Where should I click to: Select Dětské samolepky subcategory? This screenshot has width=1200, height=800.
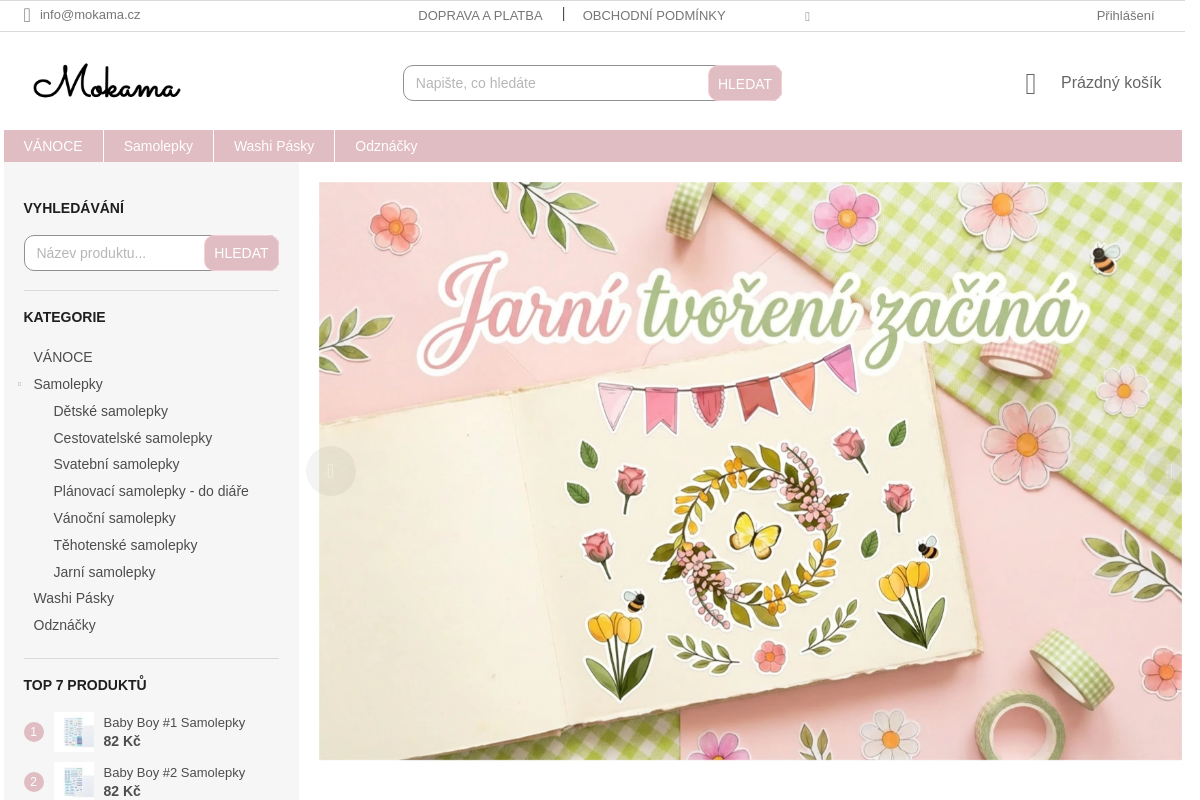[x=111, y=411]
